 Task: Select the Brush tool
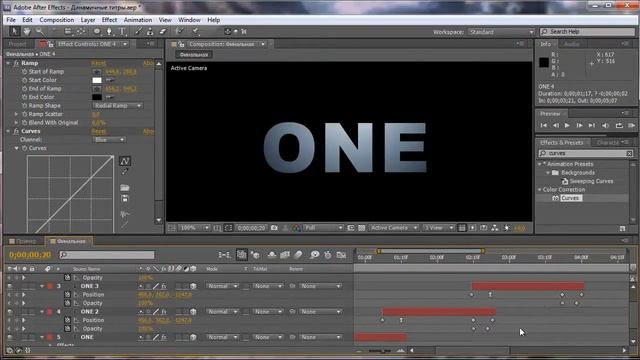pyautogui.click(x=138, y=31)
